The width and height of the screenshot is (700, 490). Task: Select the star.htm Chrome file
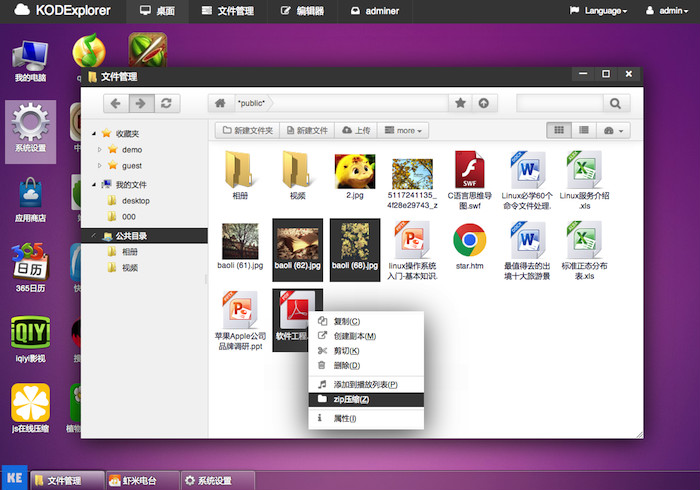tap(470, 246)
